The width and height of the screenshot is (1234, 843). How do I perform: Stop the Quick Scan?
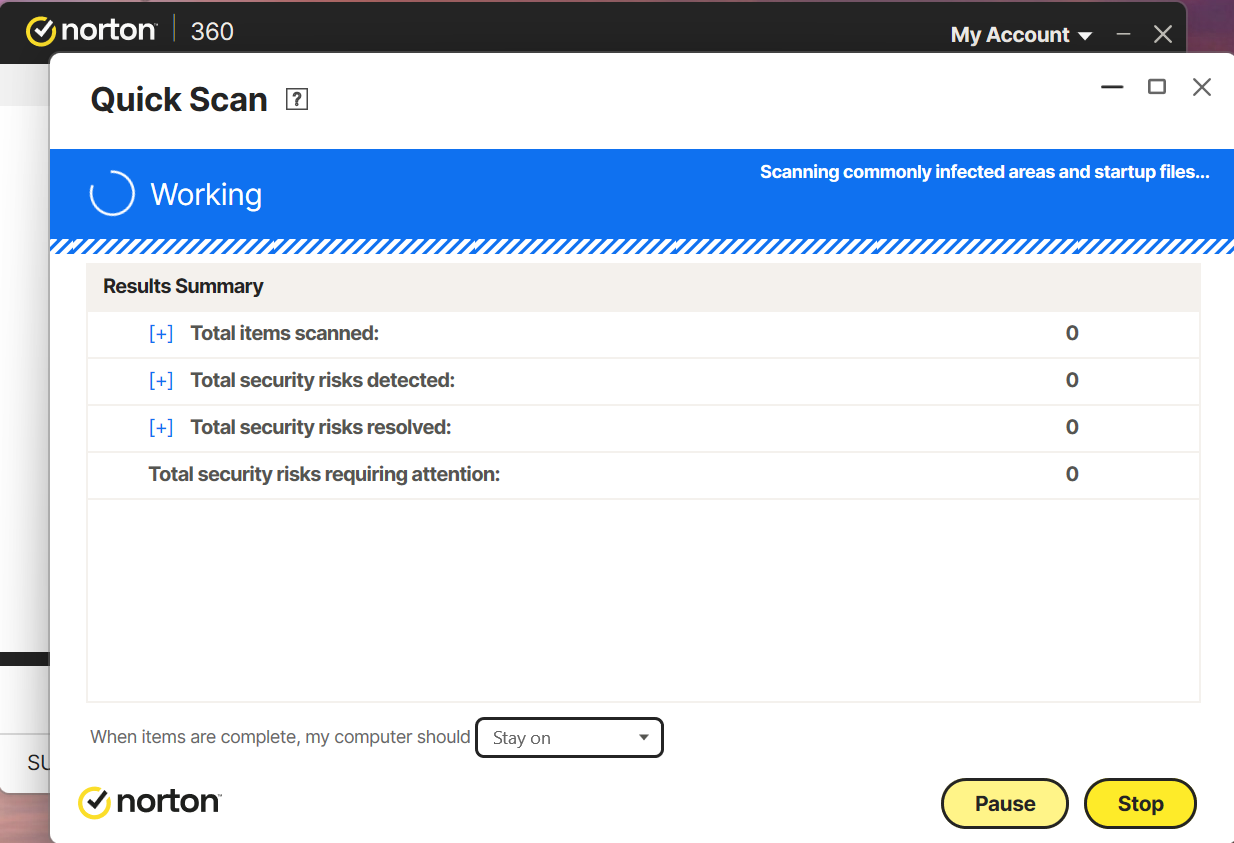(1140, 804)
